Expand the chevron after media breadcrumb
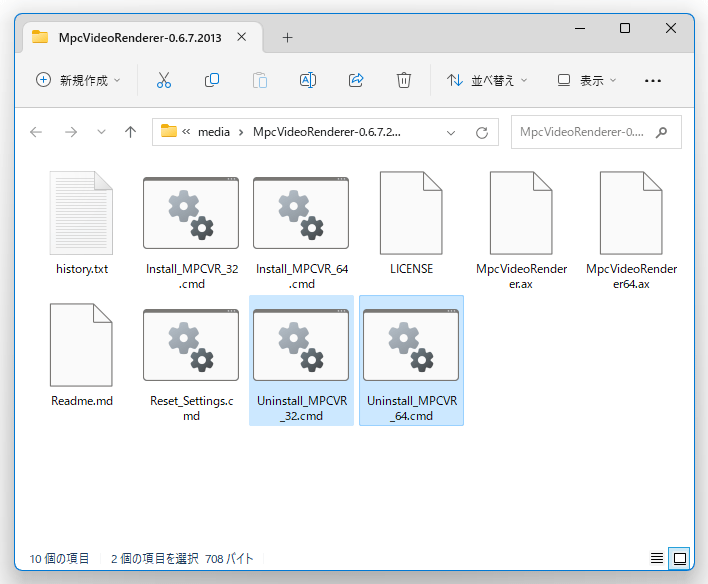Viewport: 708px width, 584px height. [x=241, y=132]
